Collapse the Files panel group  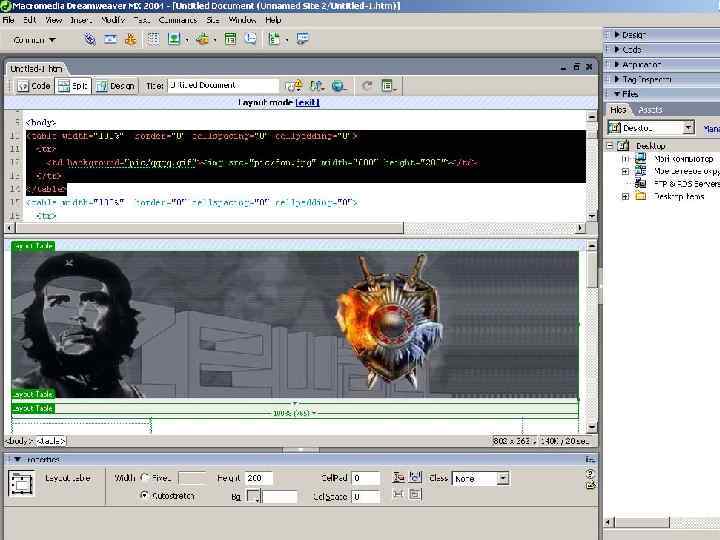pos(617,94)
